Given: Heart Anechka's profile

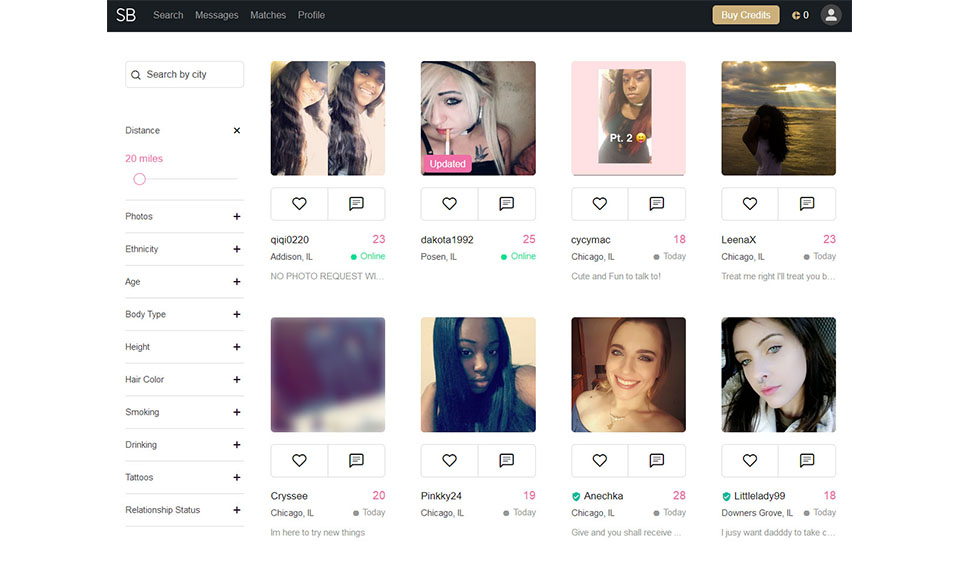Looking at the screenshot, I should coord(600,460).
